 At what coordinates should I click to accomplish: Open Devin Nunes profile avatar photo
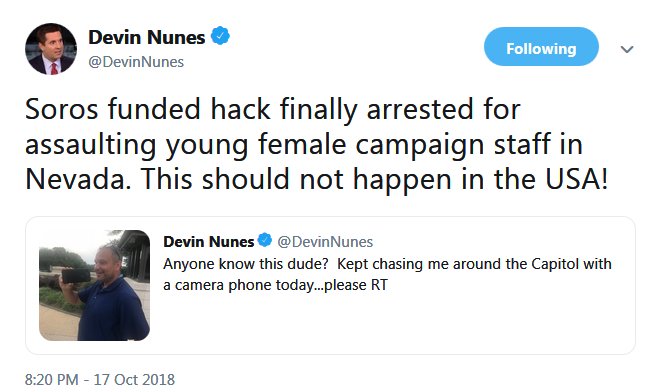[51, 49]
